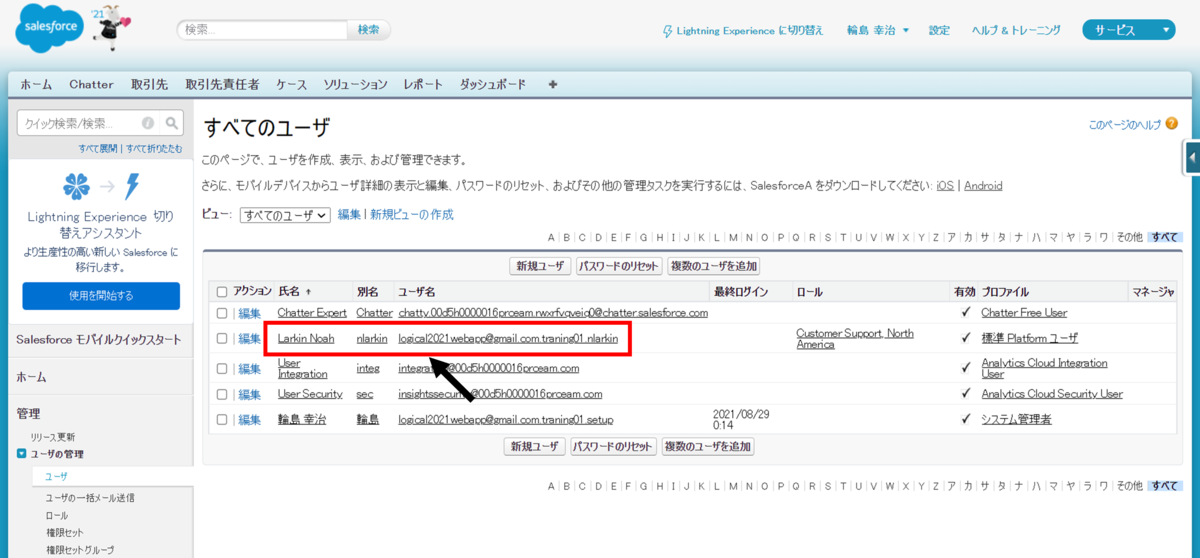Check the User Integration row checkbox
The image size is (1200, 558).
point(222,368)
